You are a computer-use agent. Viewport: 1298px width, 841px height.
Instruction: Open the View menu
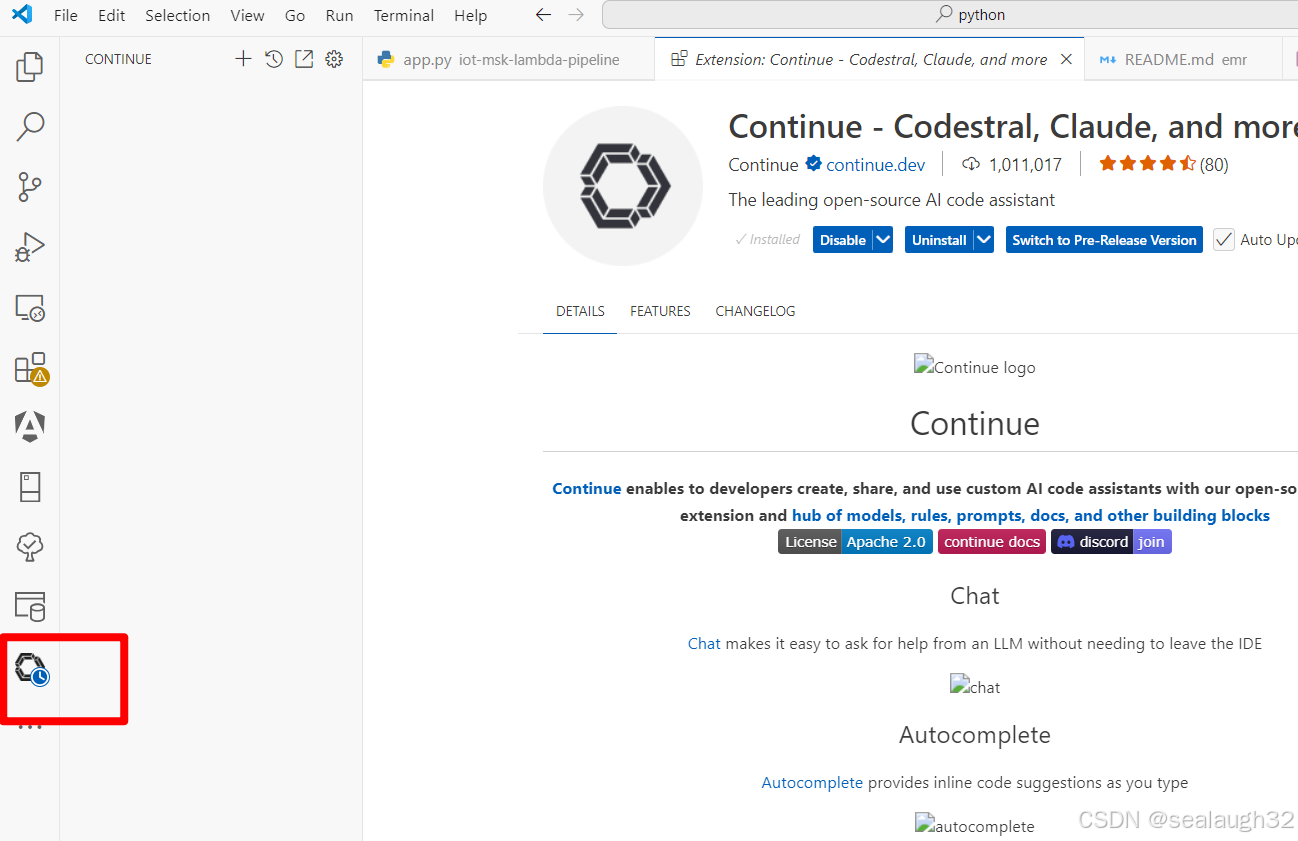247,15
